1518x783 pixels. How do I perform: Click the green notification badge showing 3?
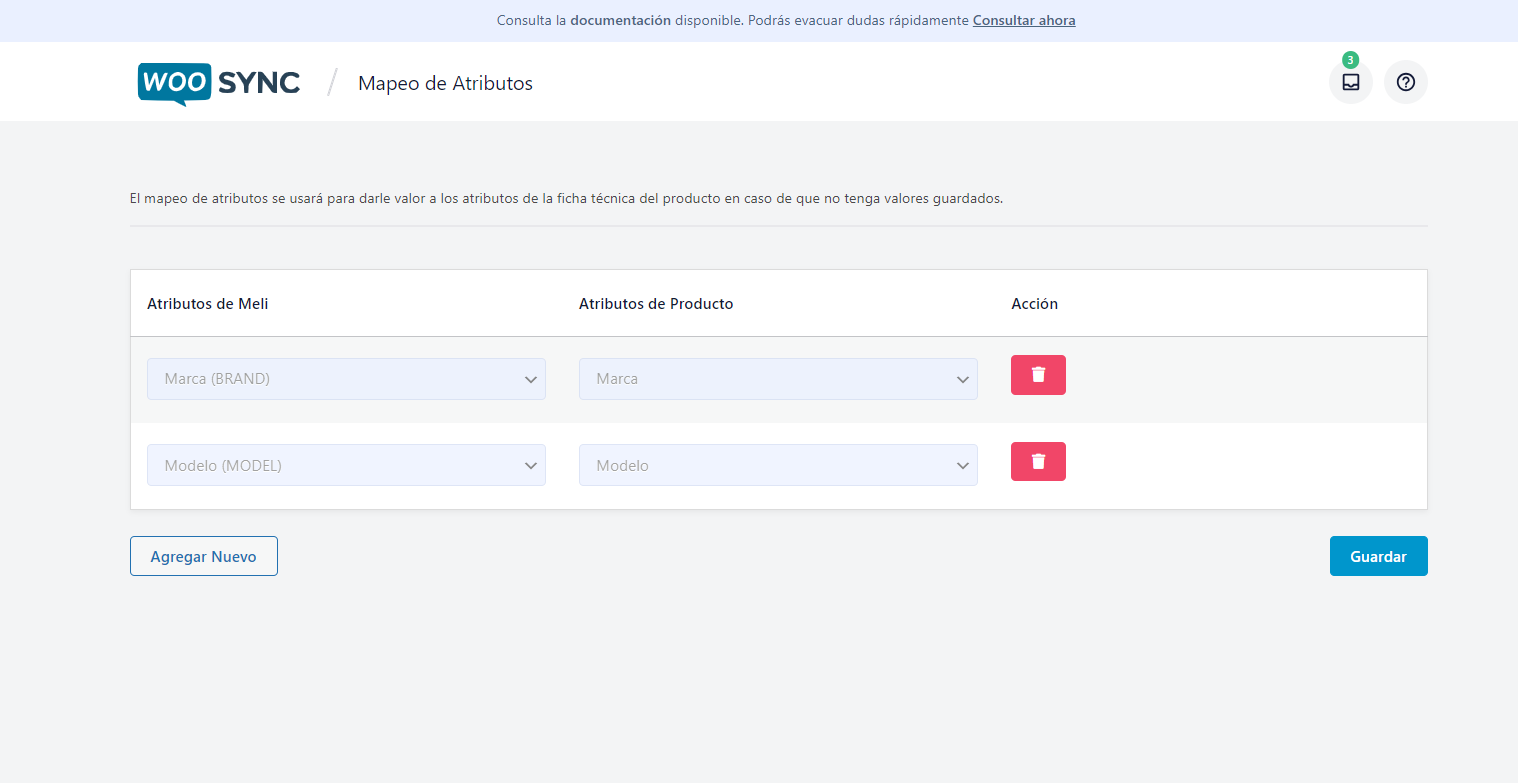tap(1350, 60)
